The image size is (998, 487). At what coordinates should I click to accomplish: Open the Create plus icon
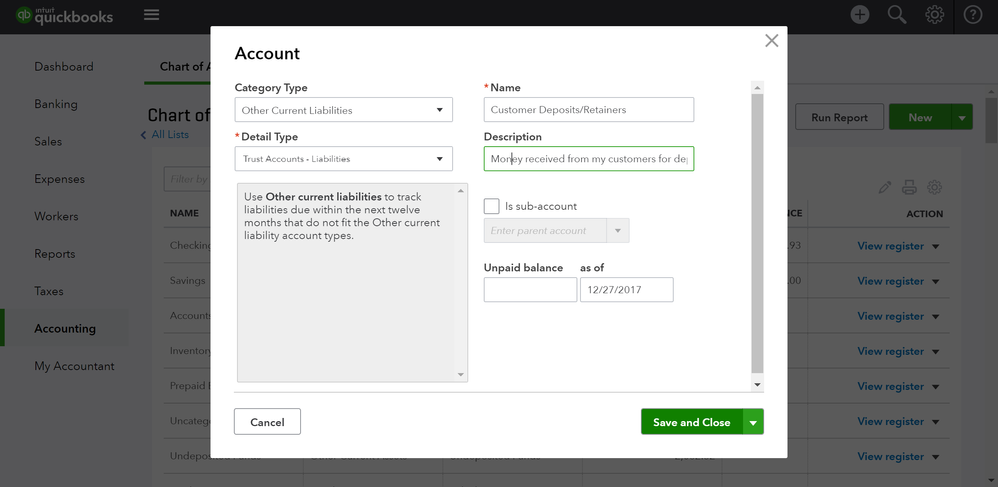[x=860, y=15]
